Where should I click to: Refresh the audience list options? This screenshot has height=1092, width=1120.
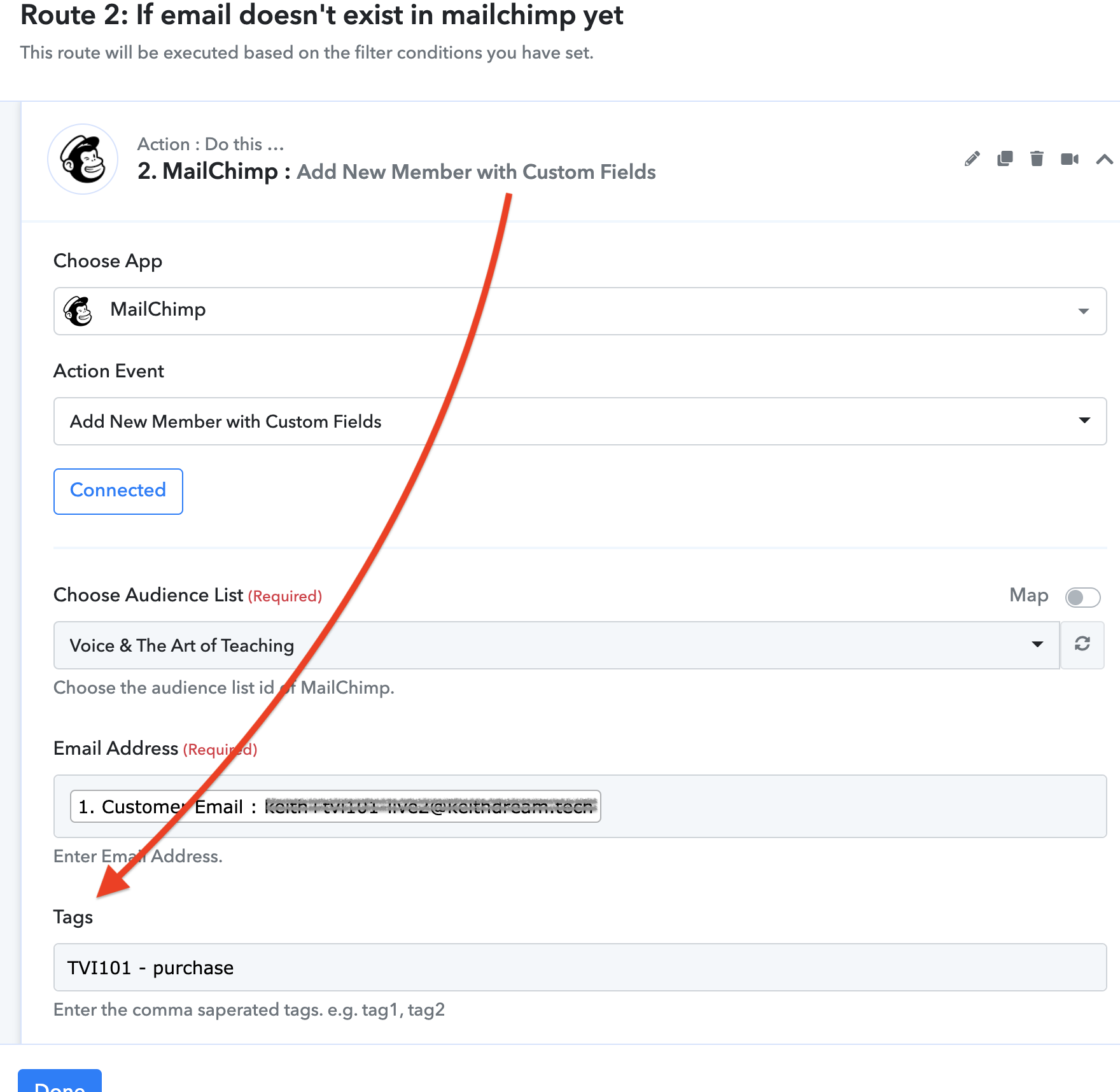click(x=1082, y=645)
